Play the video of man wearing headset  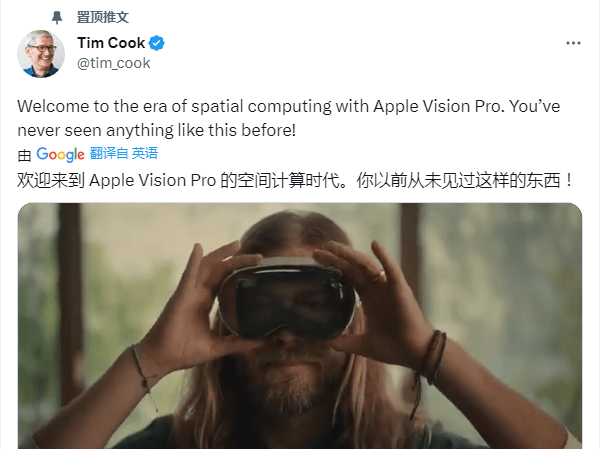(300, 326)
